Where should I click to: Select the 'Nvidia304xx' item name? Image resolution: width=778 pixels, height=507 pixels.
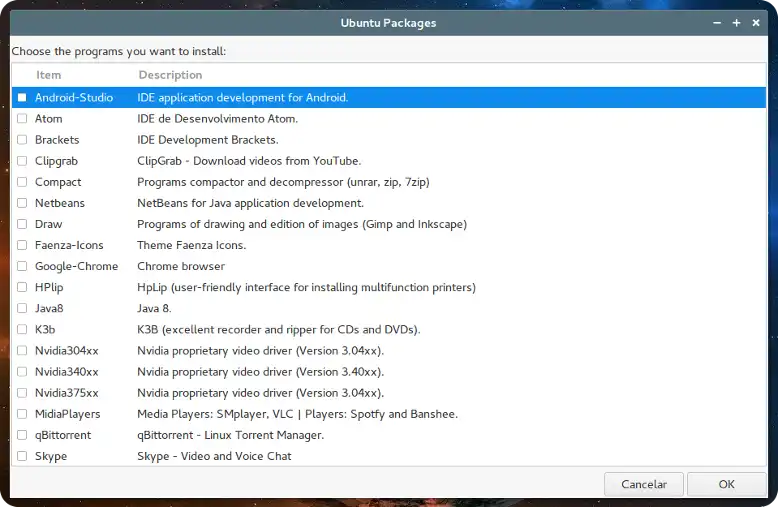(66, 351)
